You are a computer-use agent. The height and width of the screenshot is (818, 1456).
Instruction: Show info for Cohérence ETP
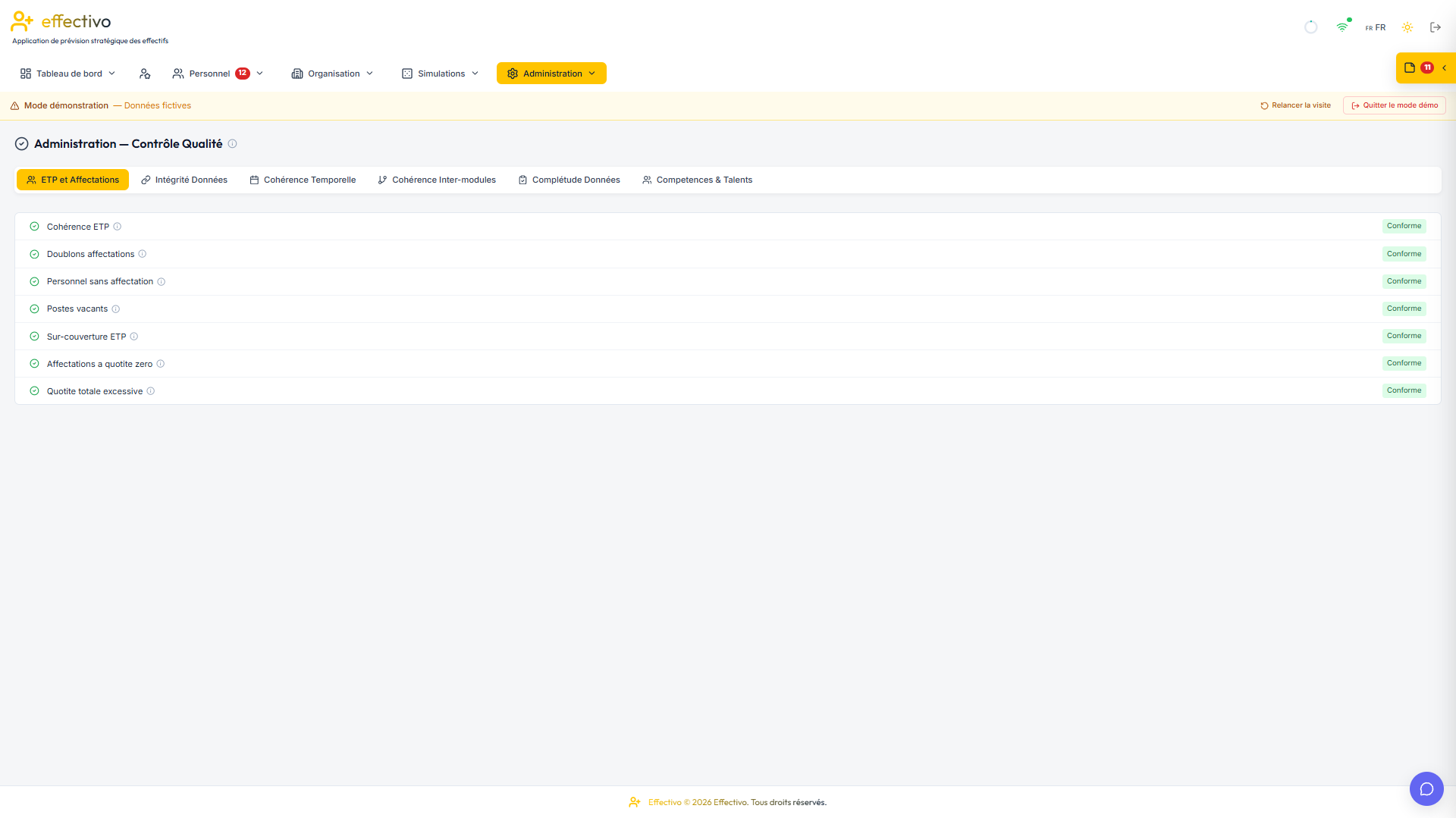pos(118,227)
